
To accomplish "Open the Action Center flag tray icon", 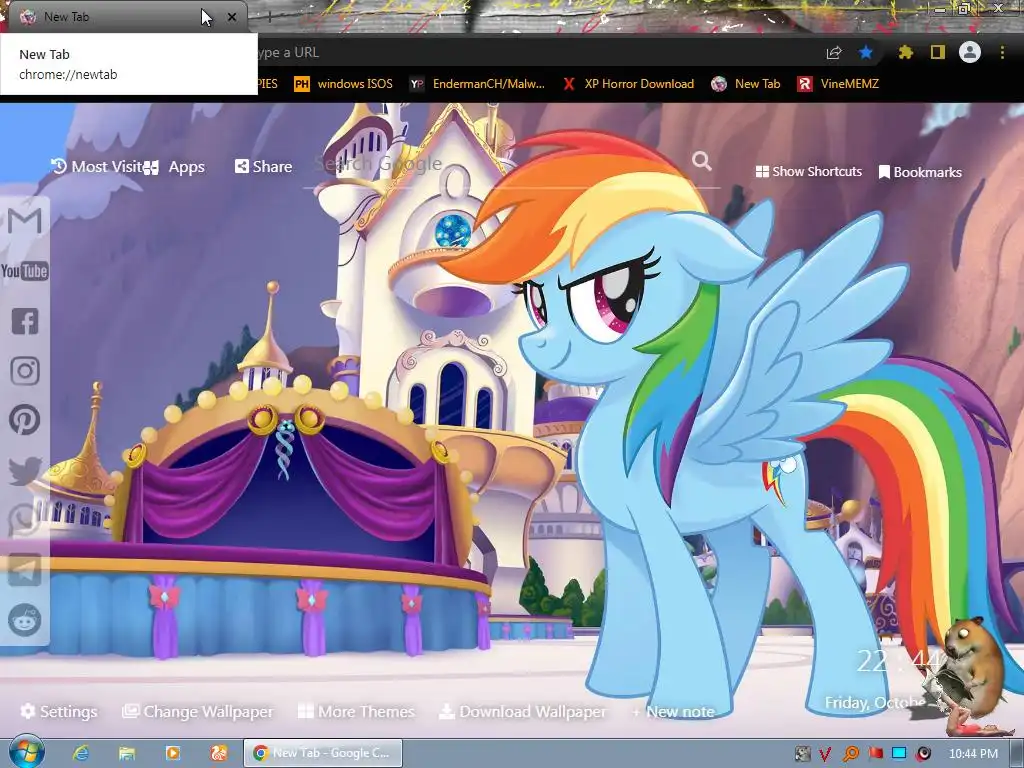I will click(x=876, y=754).
